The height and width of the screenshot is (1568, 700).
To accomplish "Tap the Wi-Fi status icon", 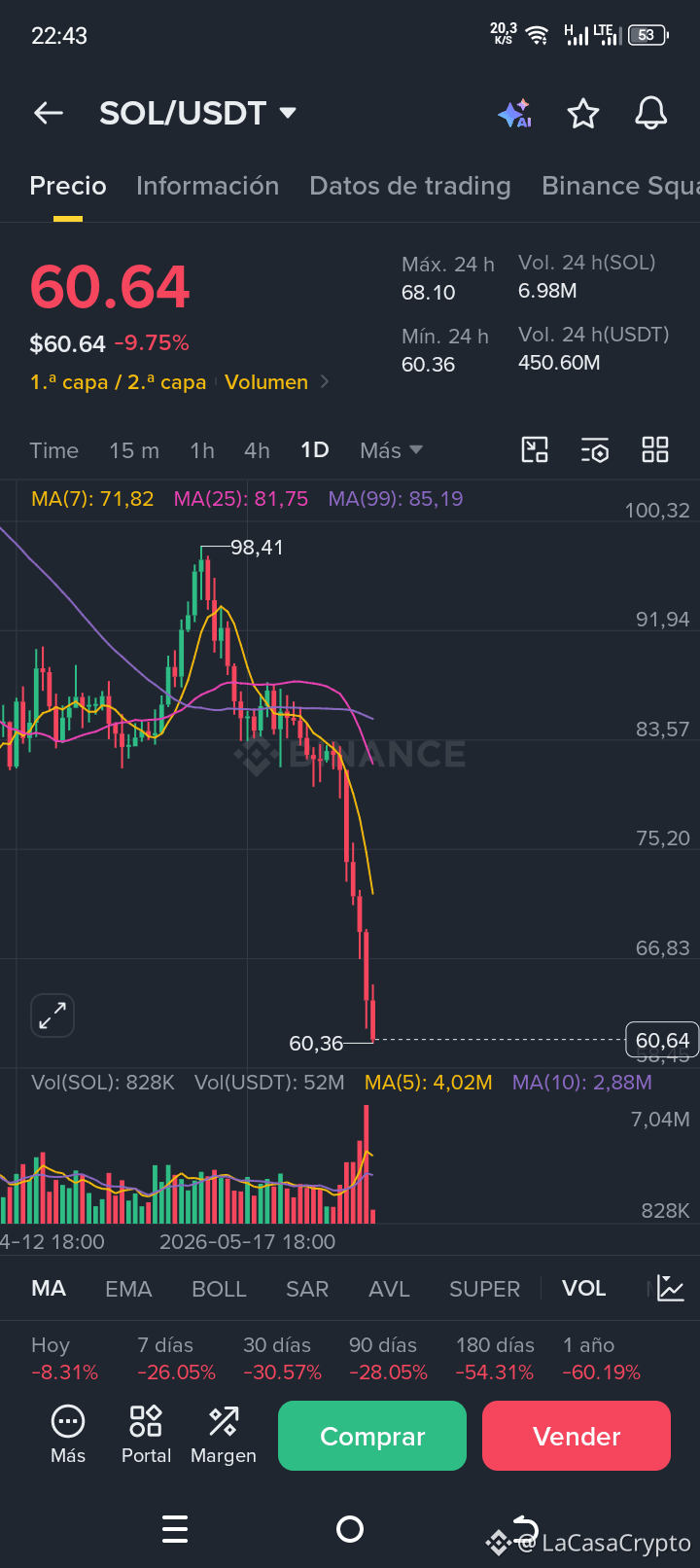I will click(537, 35).
